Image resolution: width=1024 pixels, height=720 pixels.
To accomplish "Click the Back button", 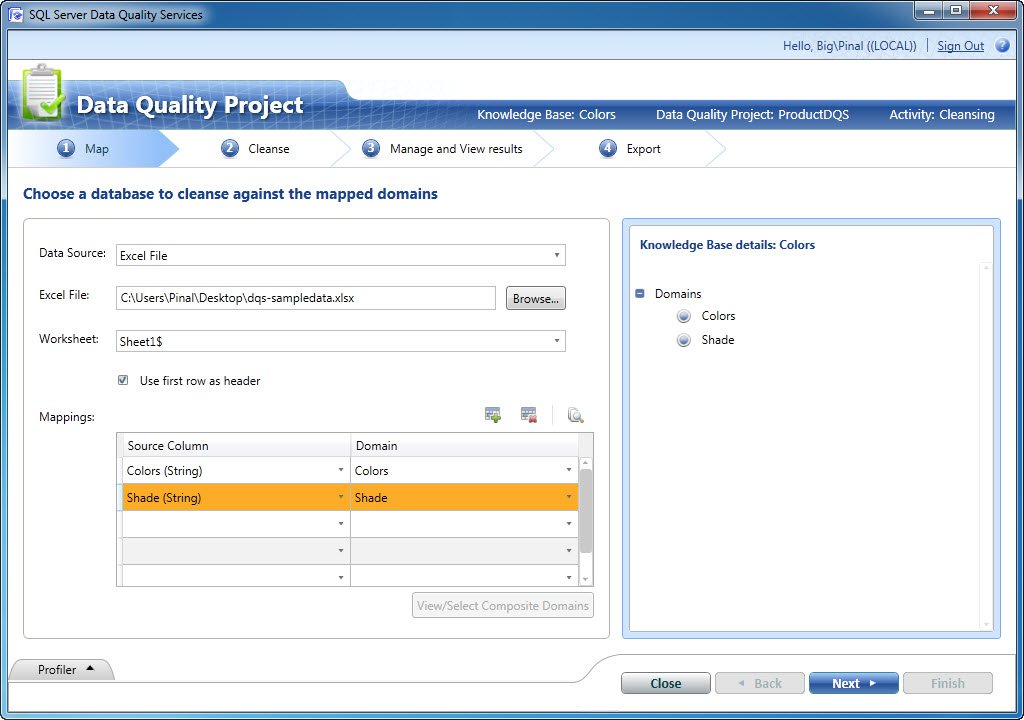I will (760, 683).
